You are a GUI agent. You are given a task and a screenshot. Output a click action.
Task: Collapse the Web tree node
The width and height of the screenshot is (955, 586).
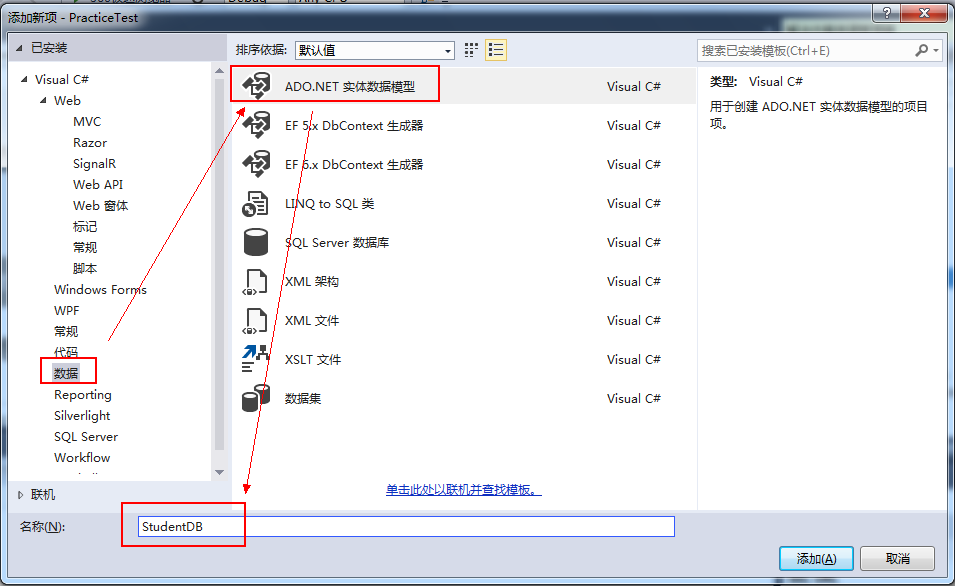click(x=43, y=101)
